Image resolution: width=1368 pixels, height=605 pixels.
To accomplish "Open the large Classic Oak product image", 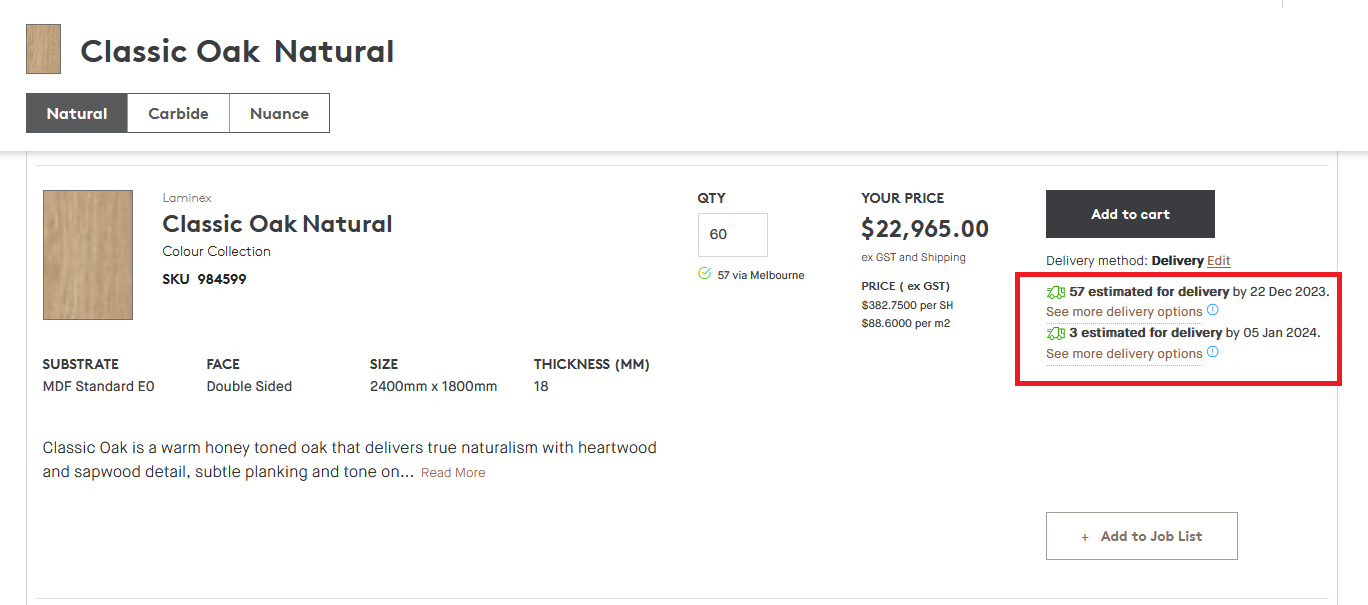I will 88,255.
